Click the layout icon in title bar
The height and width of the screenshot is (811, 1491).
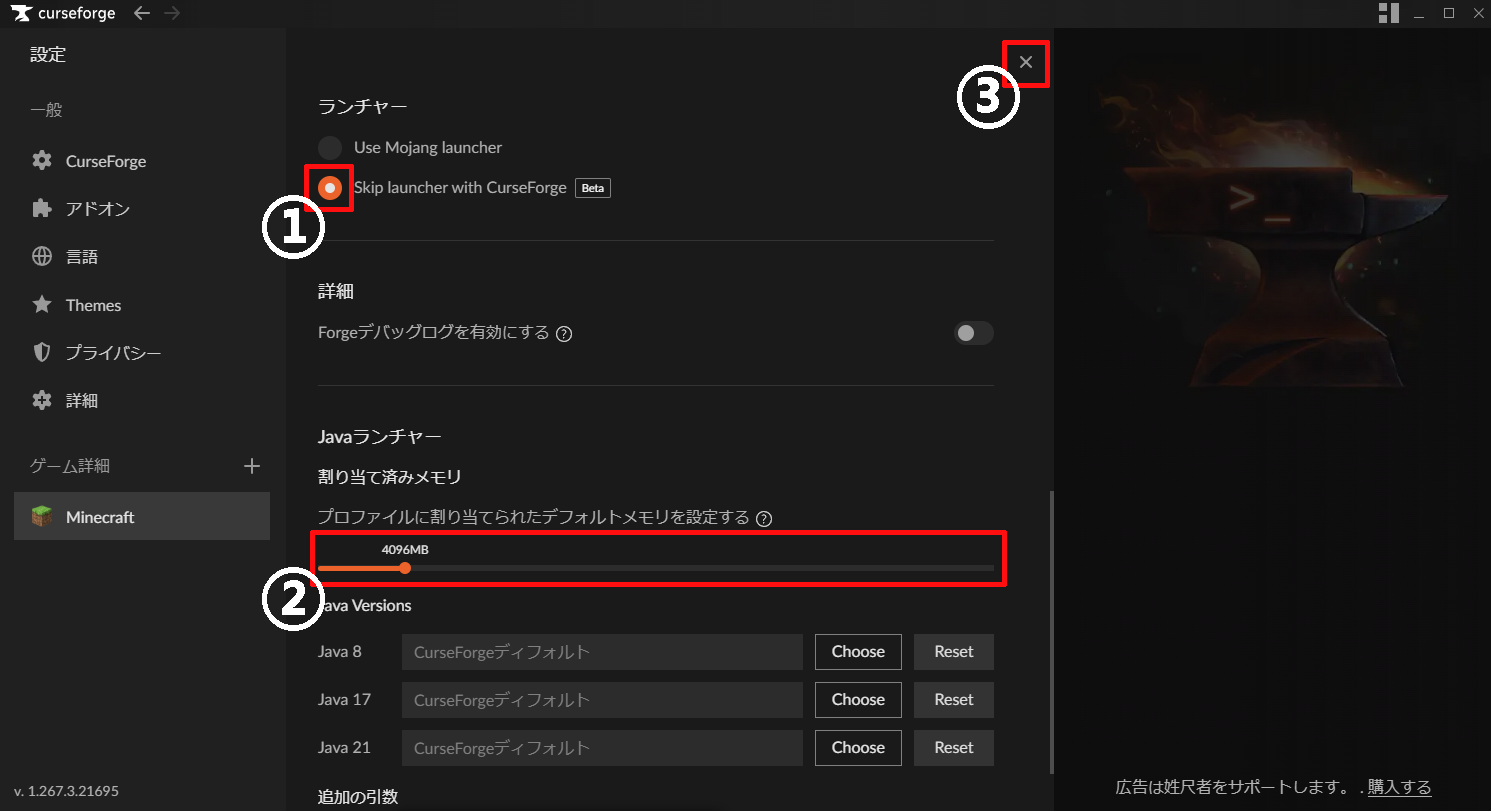coord(1388,13)
